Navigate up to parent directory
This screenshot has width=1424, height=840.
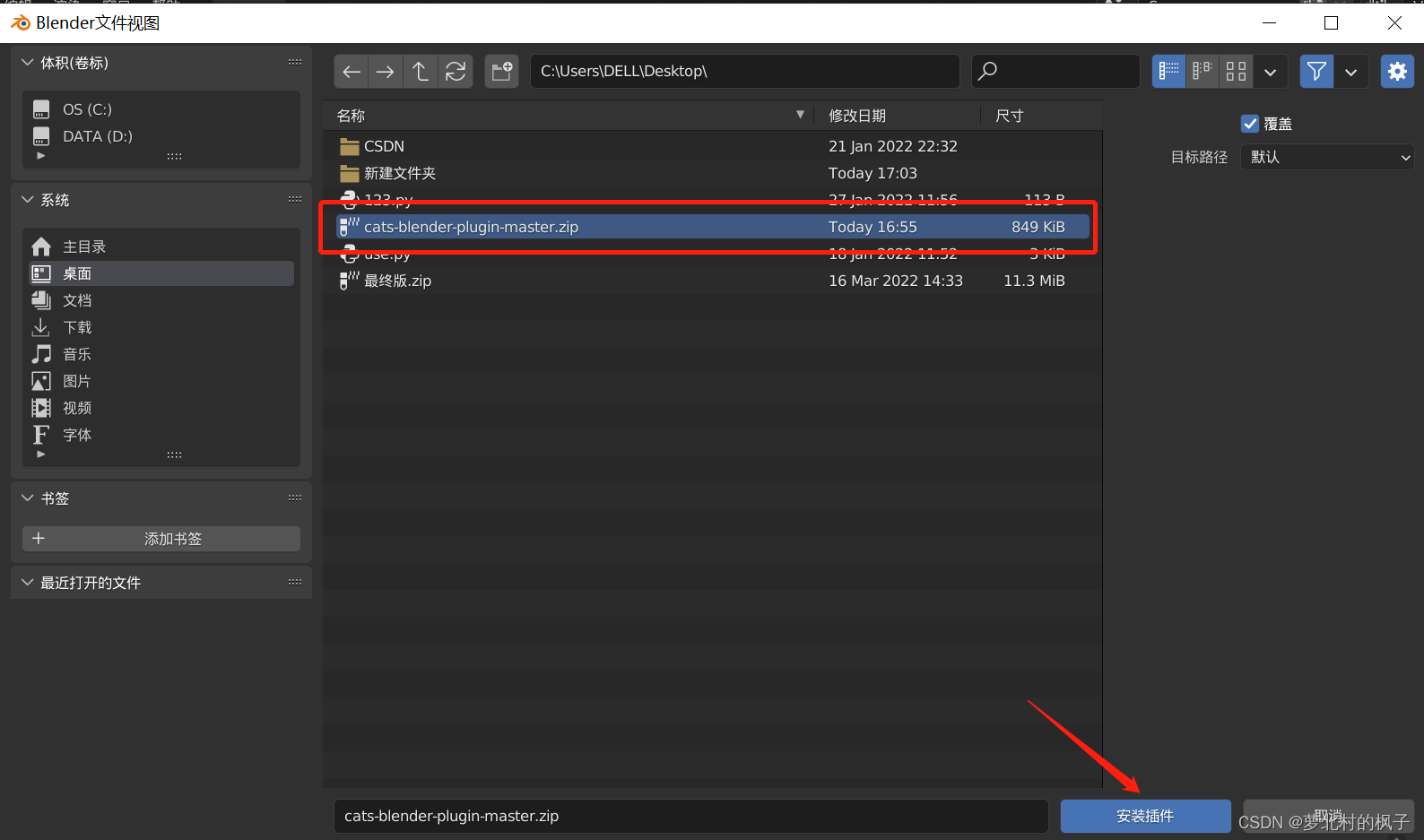[421, 72]
